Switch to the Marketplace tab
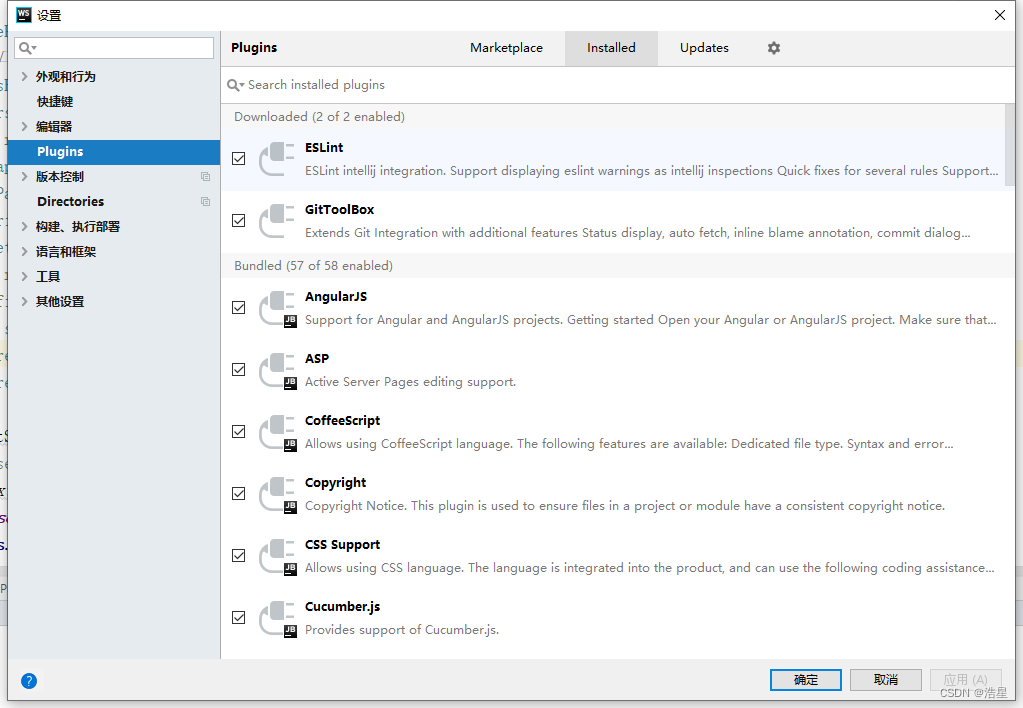 pos(505,47)
